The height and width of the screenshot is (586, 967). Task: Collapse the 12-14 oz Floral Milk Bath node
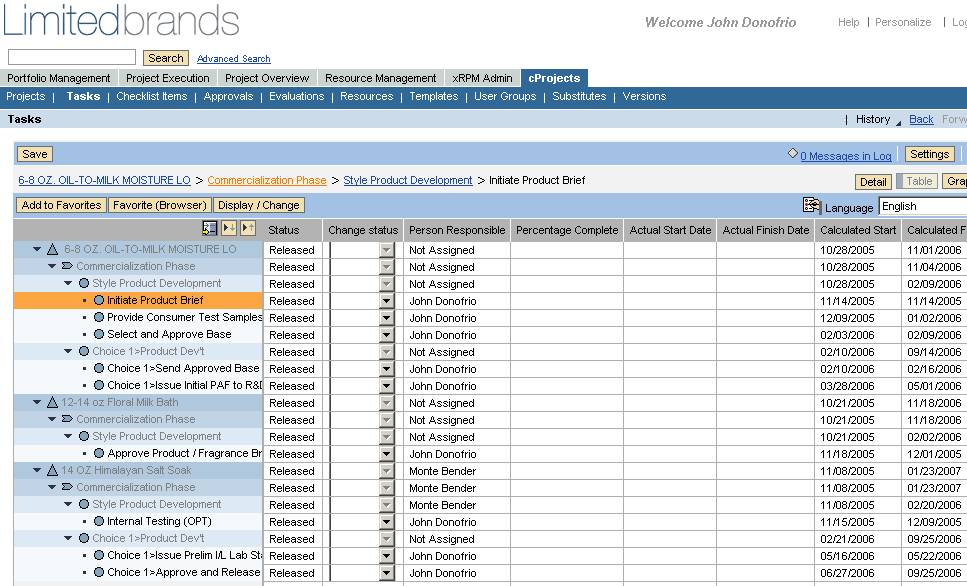(37, 402)
